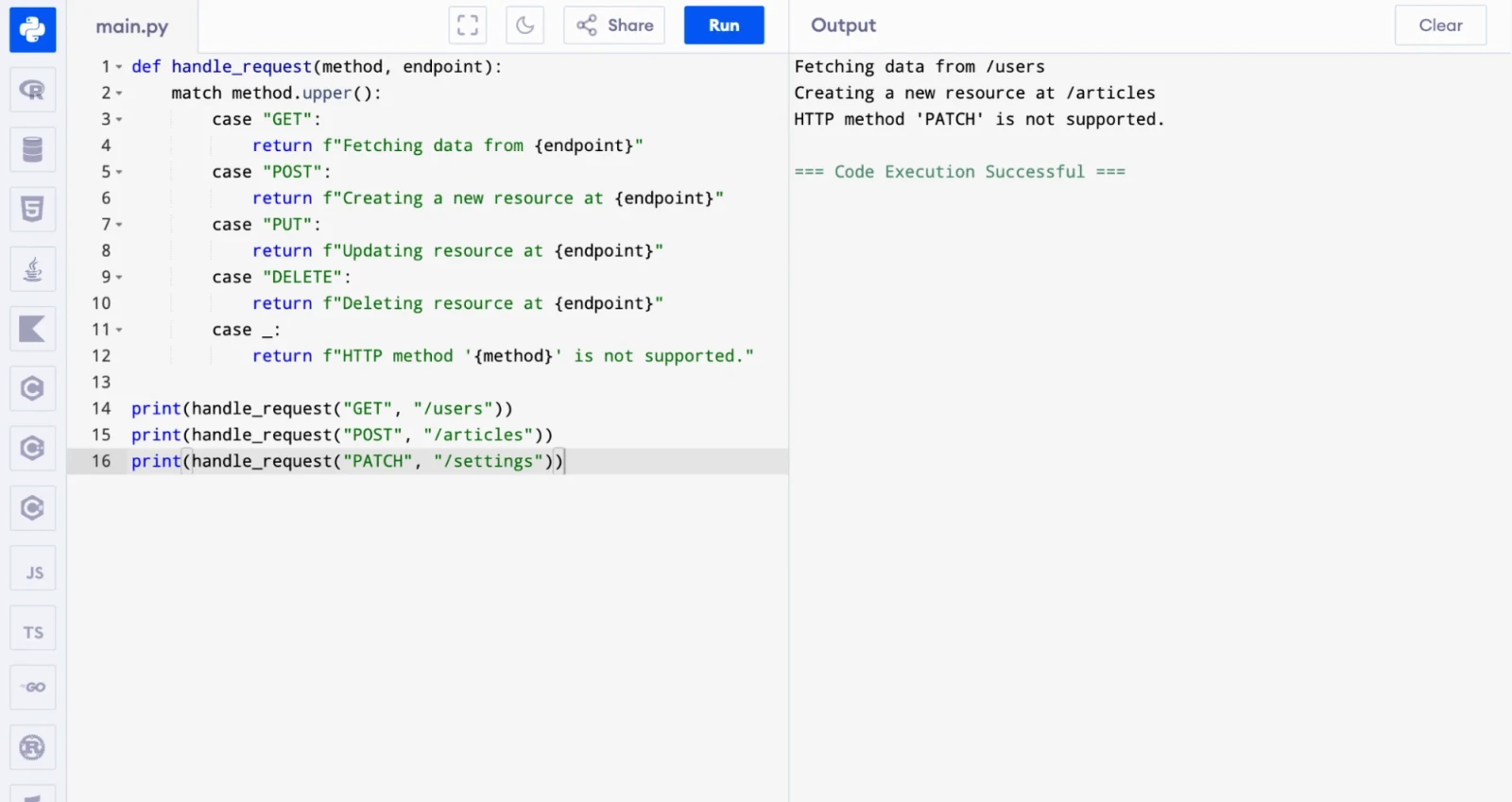Click line number 13 in the gutter

101,382
